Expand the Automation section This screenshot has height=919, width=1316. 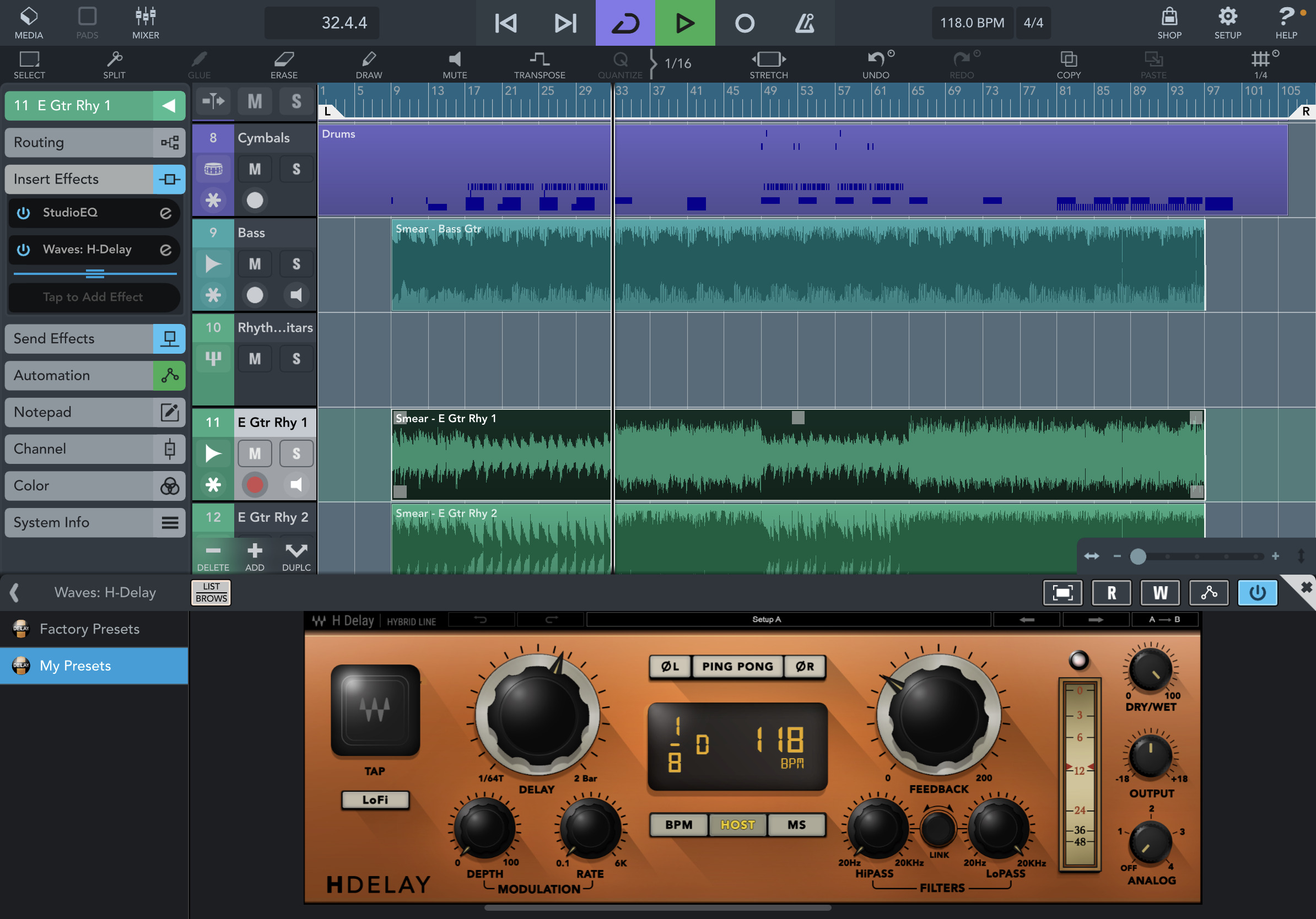[x=95, y=375]
